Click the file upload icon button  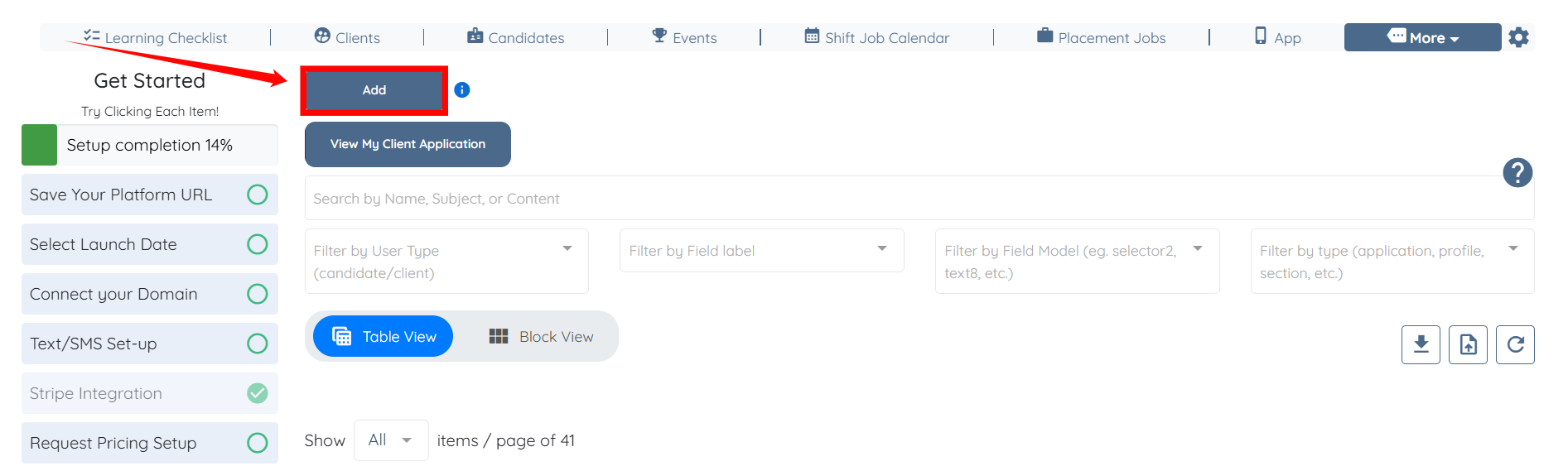point(1468,344)
